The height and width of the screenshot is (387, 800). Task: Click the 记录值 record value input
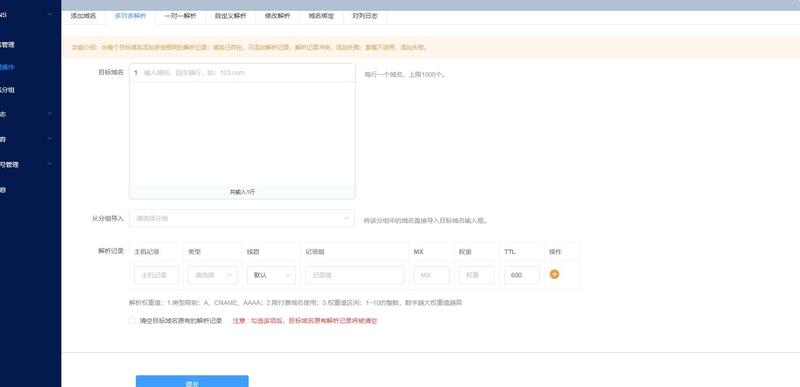point(355,275)
